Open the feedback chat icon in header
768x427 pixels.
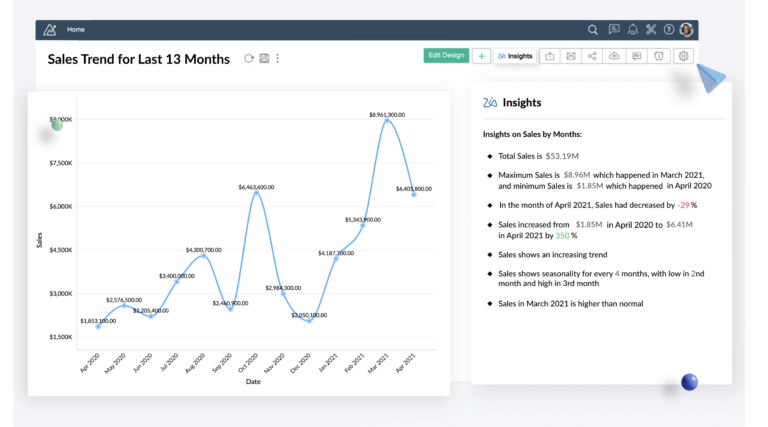(614, 30)
